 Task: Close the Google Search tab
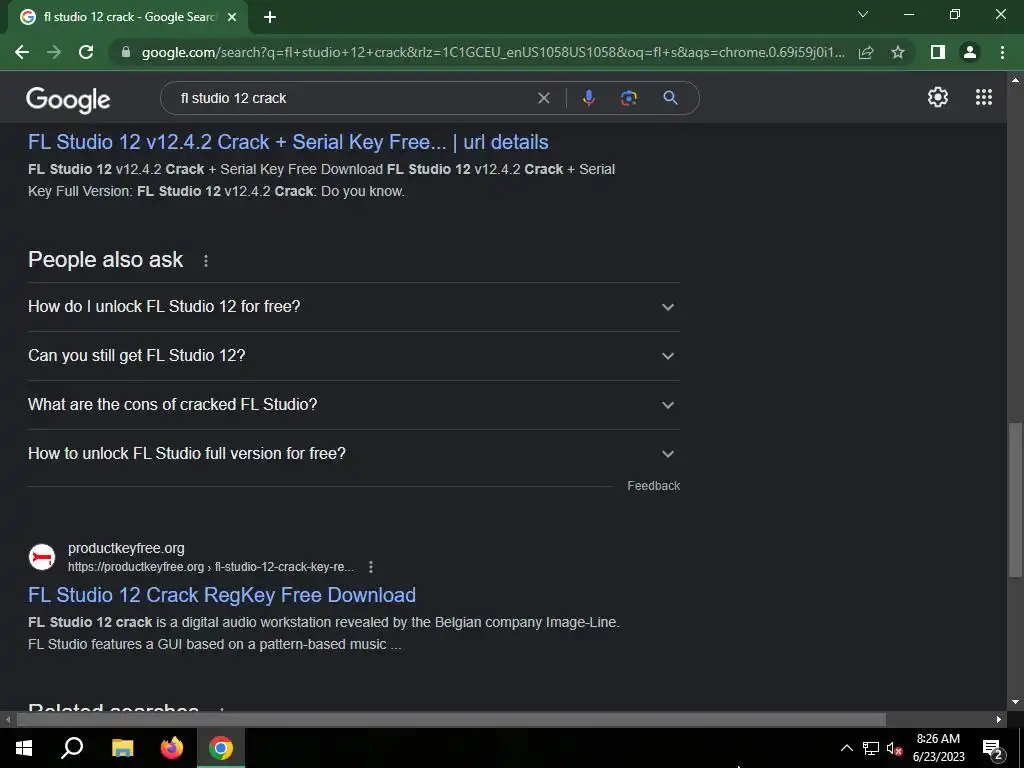click(232, 18)
